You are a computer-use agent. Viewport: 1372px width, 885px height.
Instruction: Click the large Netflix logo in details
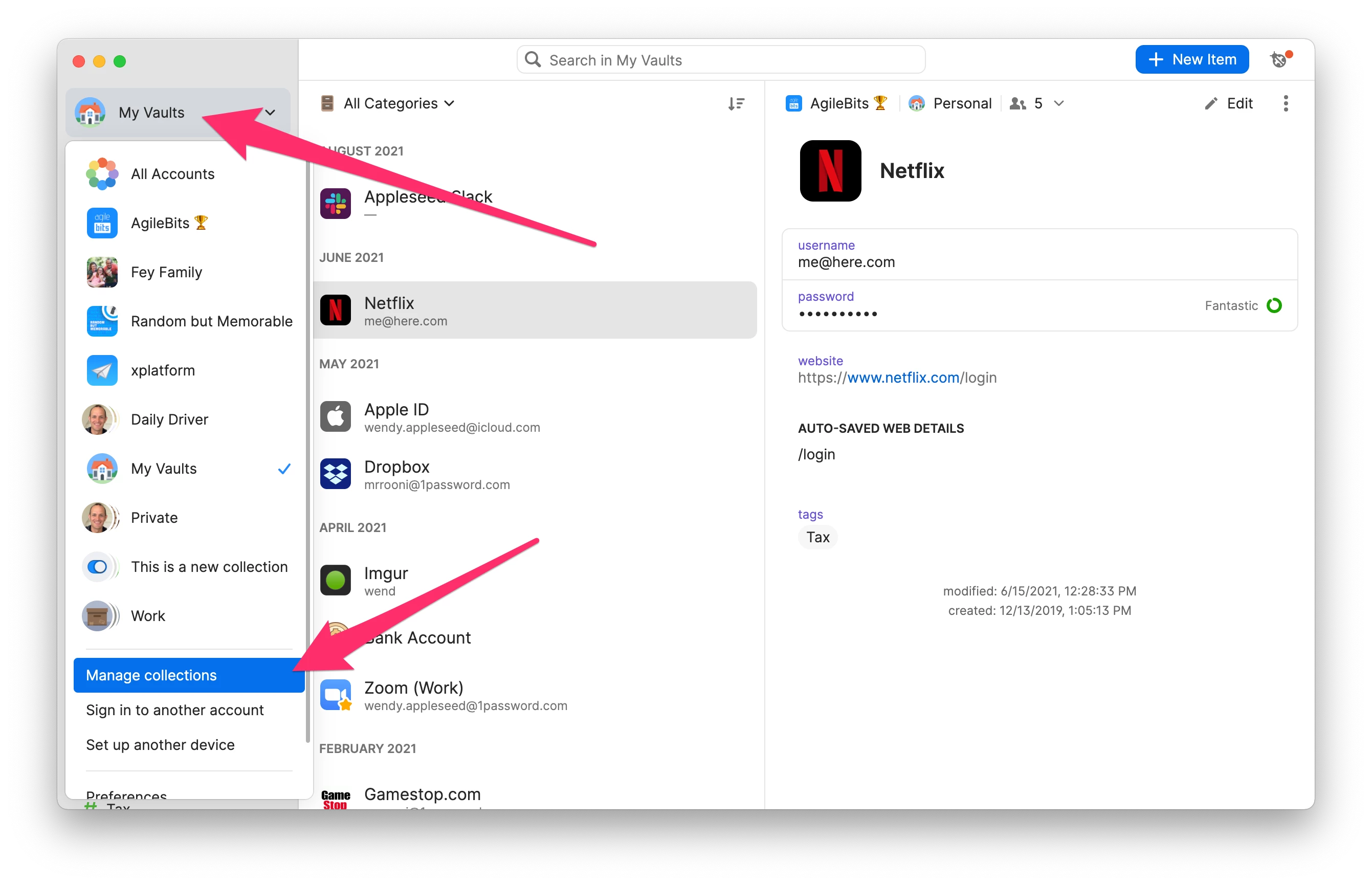click(830, 171)
